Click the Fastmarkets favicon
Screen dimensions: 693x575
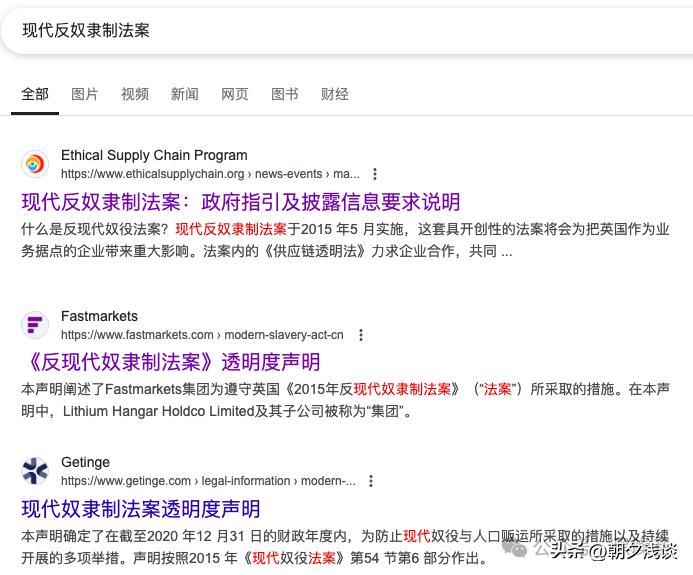click(35, 325)
